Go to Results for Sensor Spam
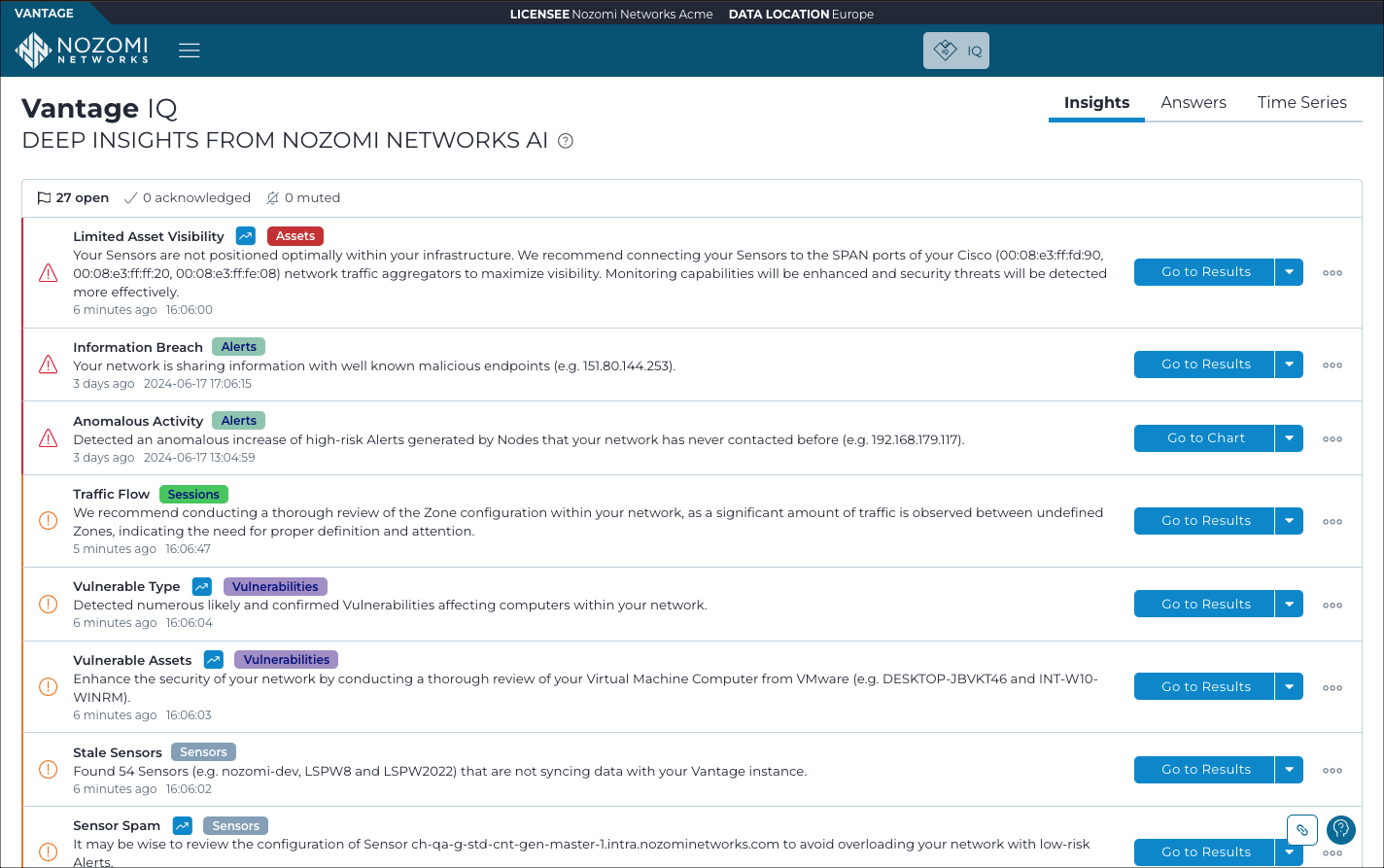This screenshot has height=868, width=1384. [1204, 852]
